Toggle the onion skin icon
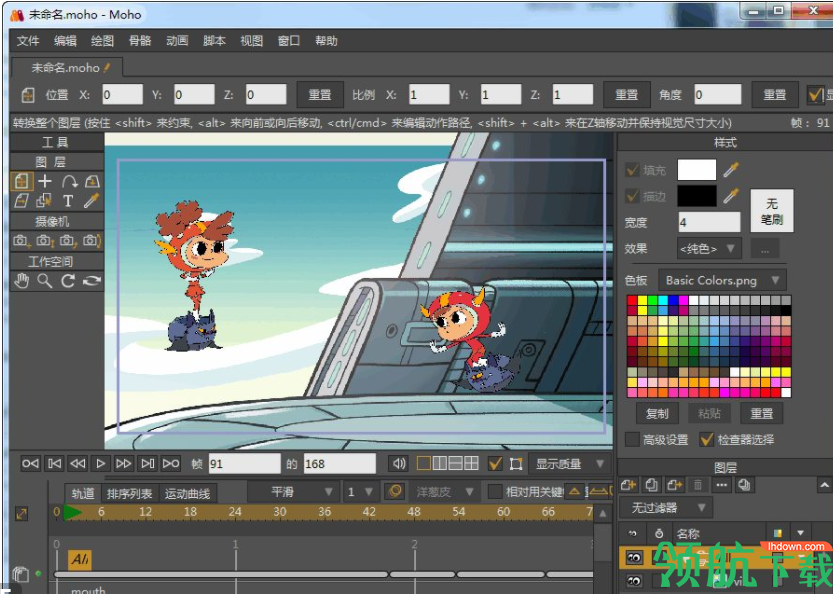Viewport: 833px width, 594px height. pos(395,491)
